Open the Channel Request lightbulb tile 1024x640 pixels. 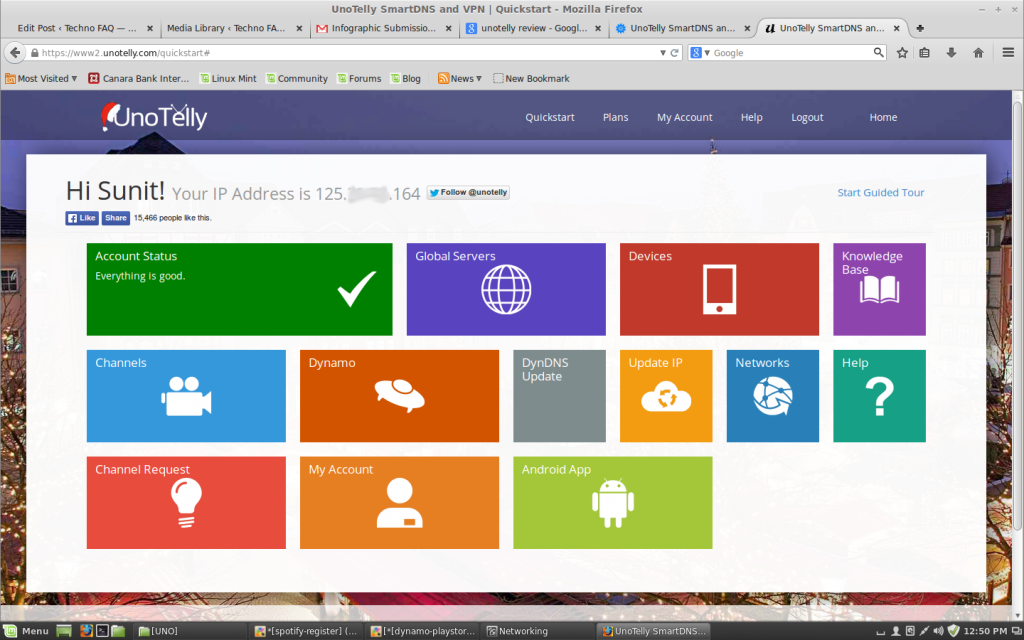[186, 503]
